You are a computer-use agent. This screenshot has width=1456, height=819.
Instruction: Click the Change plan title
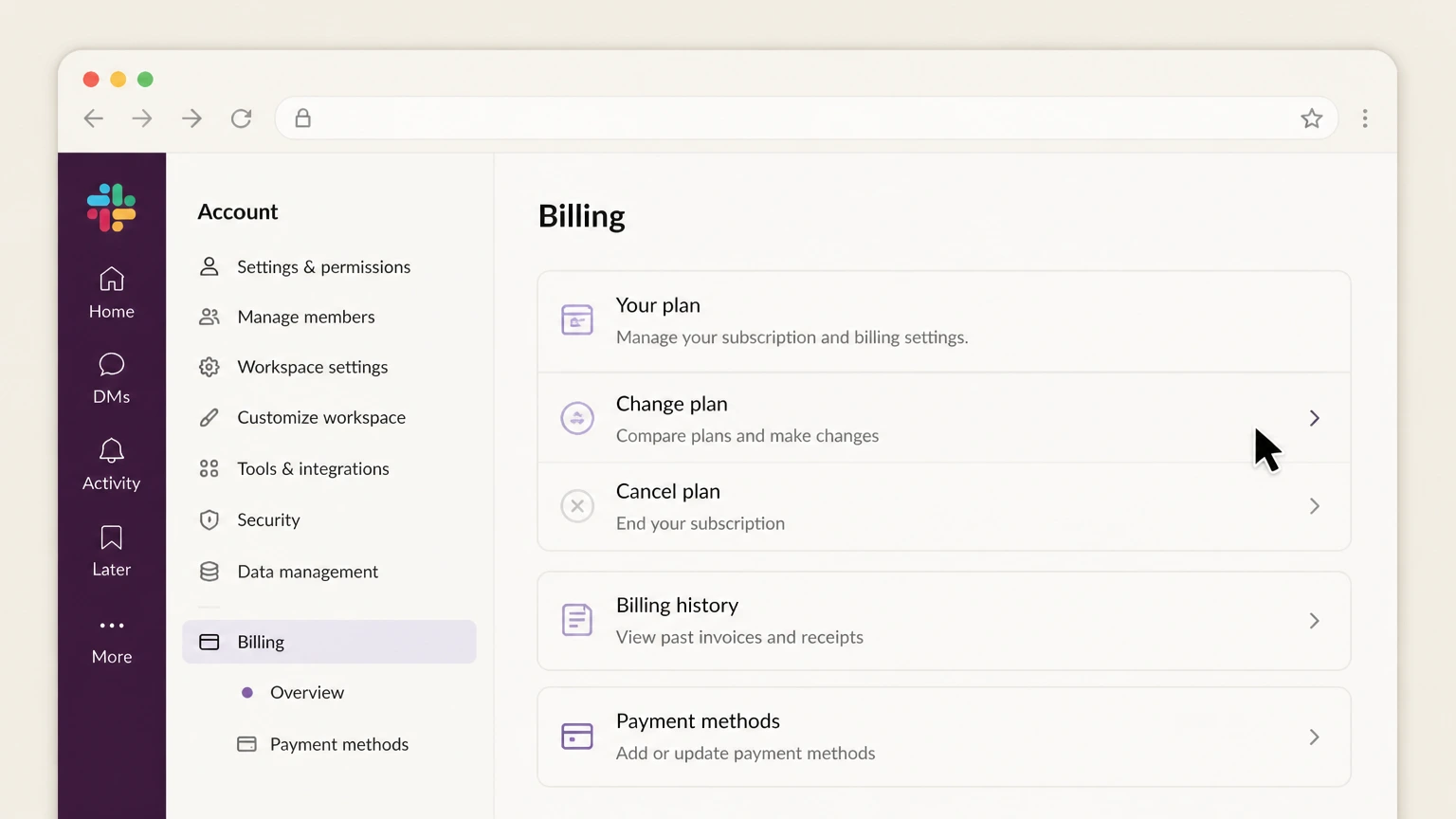(x=672, y=404)
